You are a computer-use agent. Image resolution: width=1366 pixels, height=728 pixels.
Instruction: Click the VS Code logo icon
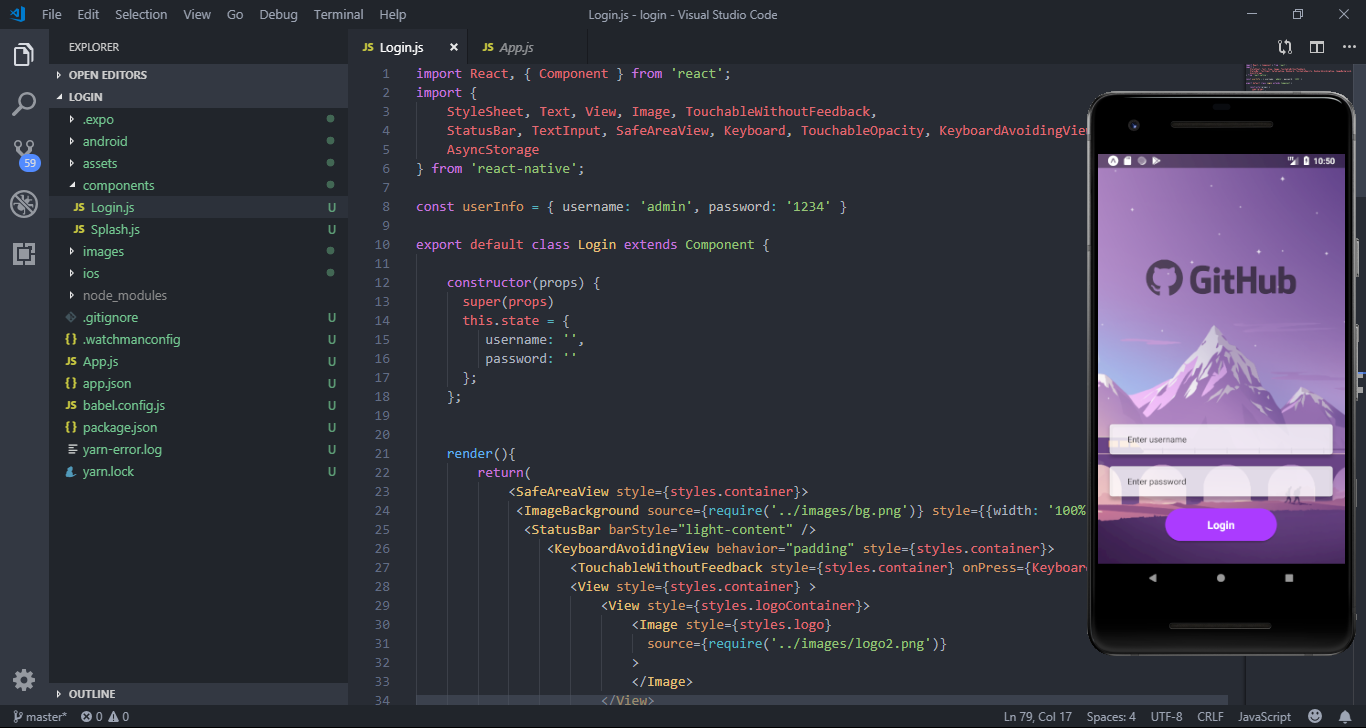coord(17,14)
